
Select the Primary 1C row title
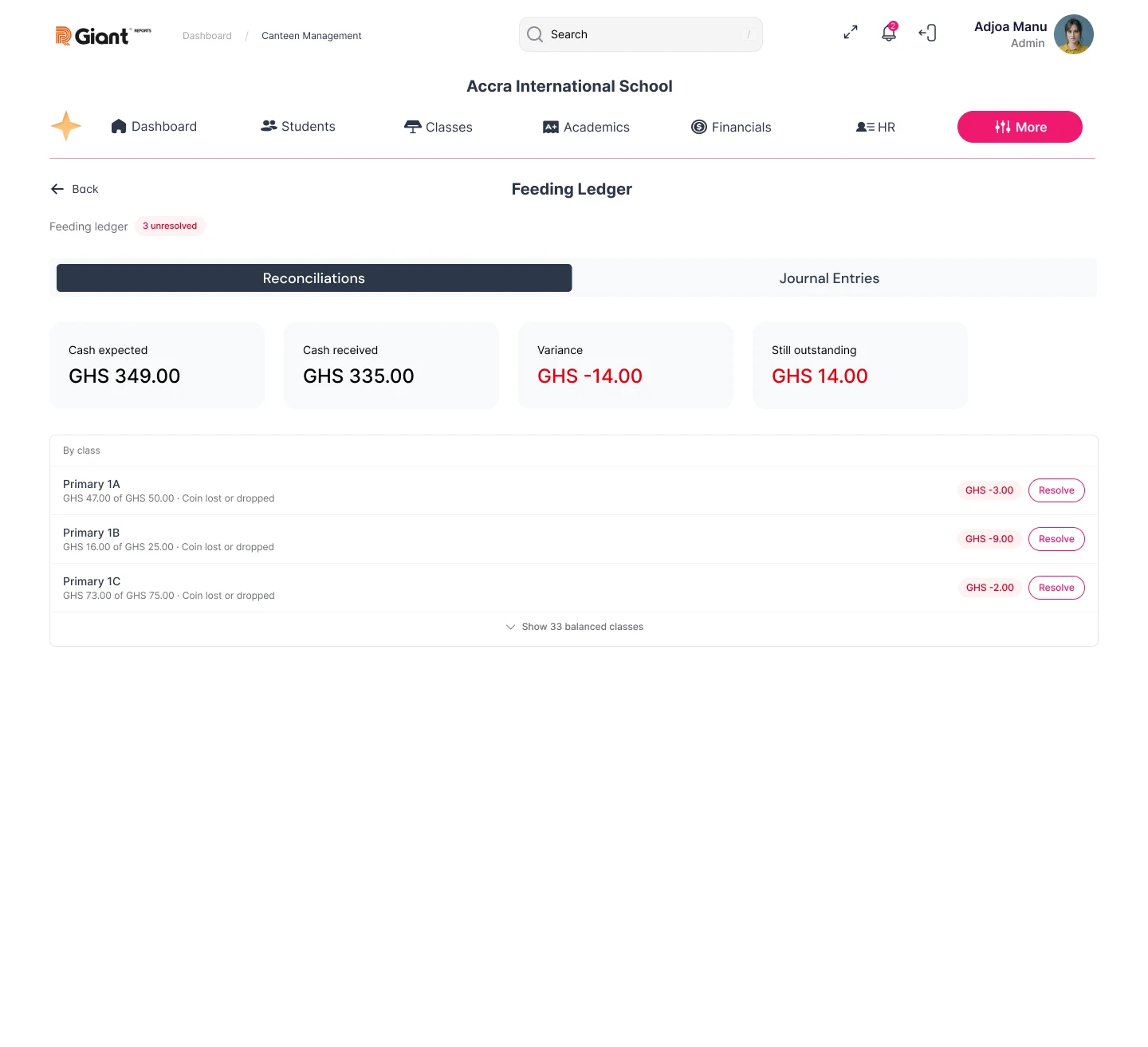pyautogui.click(x=92, y=581)
